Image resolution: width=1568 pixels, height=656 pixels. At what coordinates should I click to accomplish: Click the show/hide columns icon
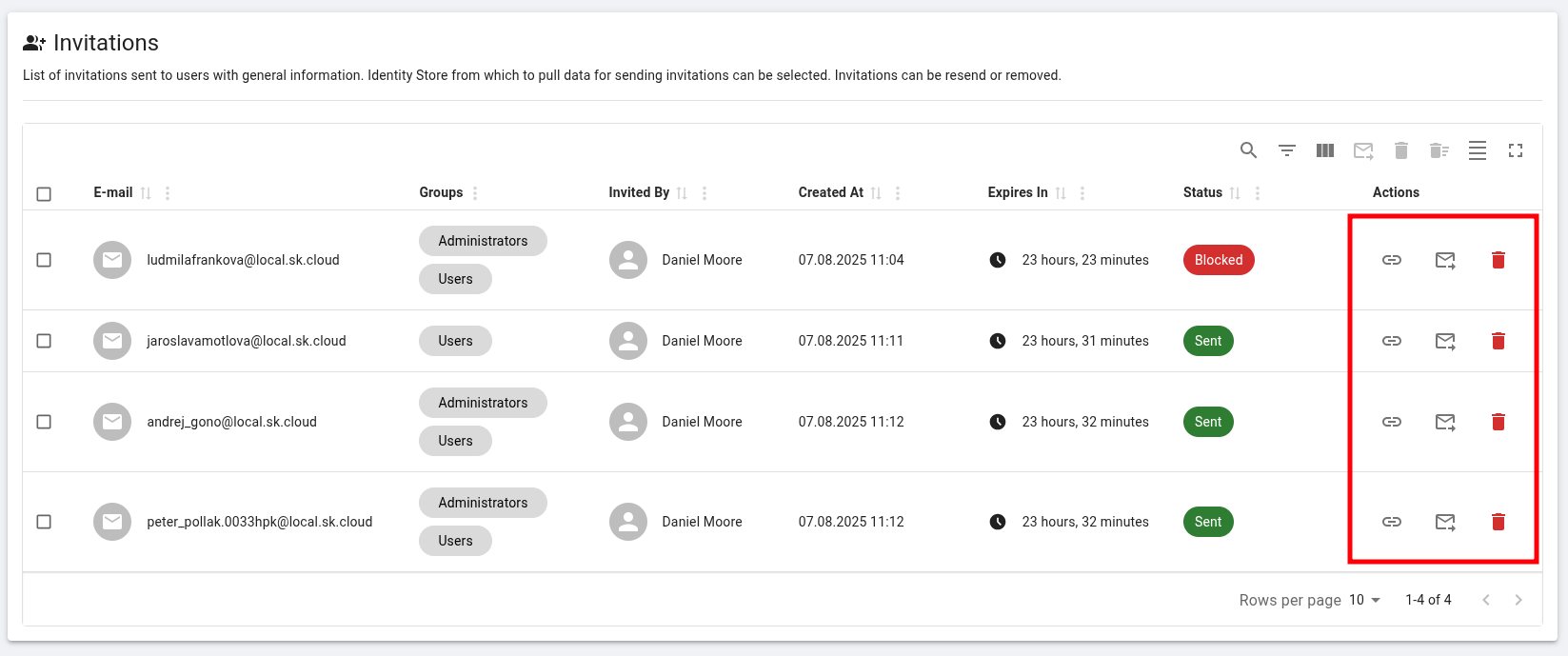(1324, 150)
